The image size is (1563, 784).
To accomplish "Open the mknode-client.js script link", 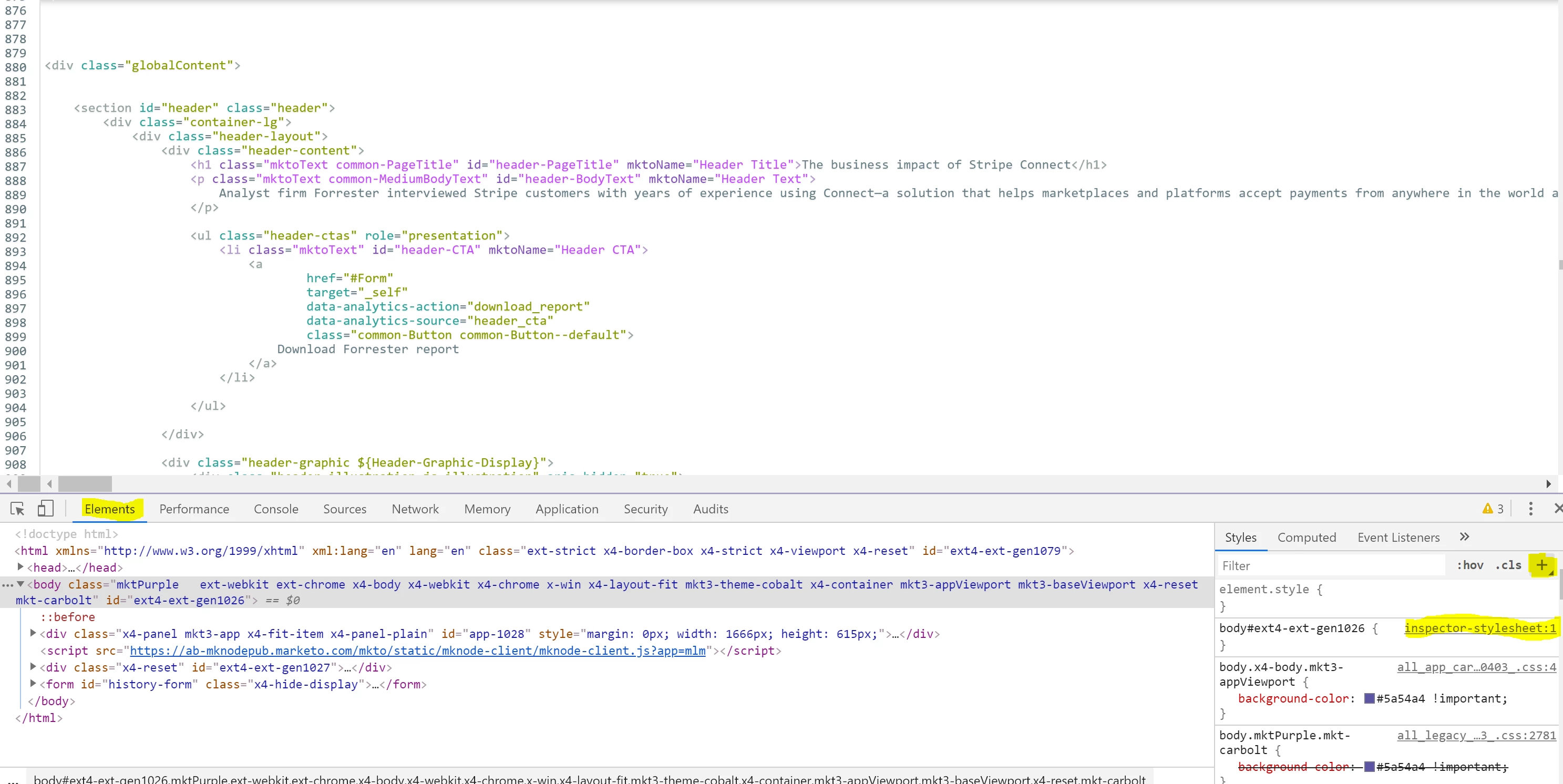I will coord(417,651).
